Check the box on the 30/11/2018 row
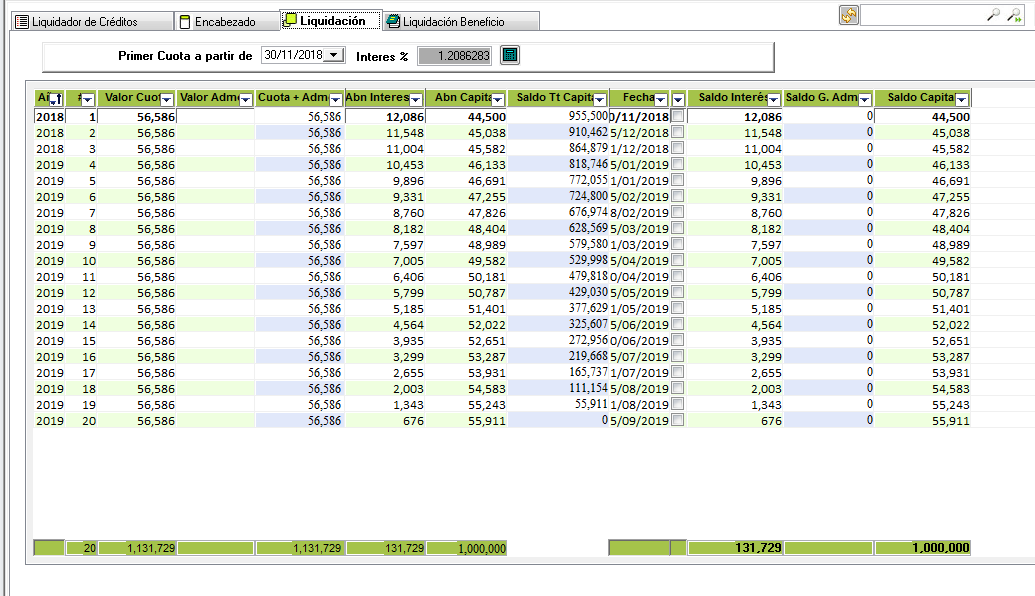Screen dimensions: 1035x596 click(x=678, y=117)
